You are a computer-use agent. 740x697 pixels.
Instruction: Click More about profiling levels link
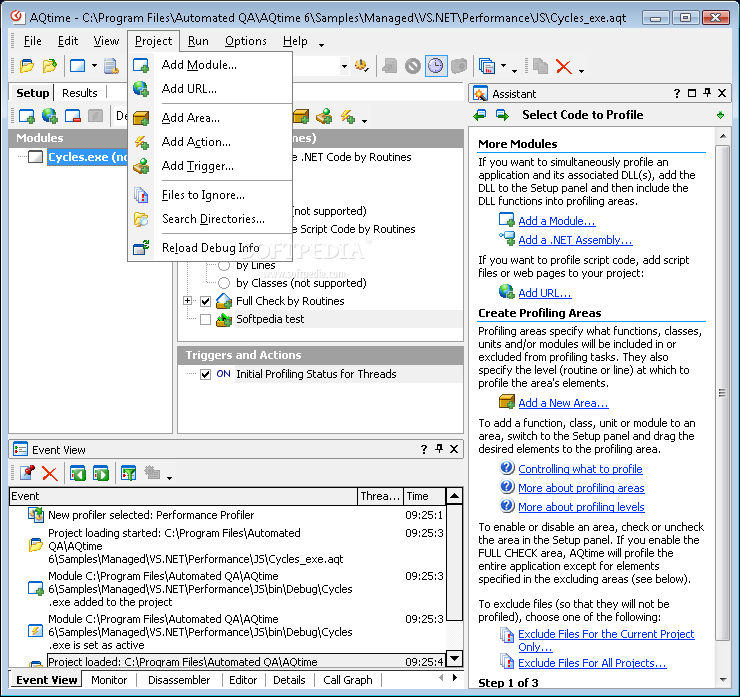tap(581, 507)
